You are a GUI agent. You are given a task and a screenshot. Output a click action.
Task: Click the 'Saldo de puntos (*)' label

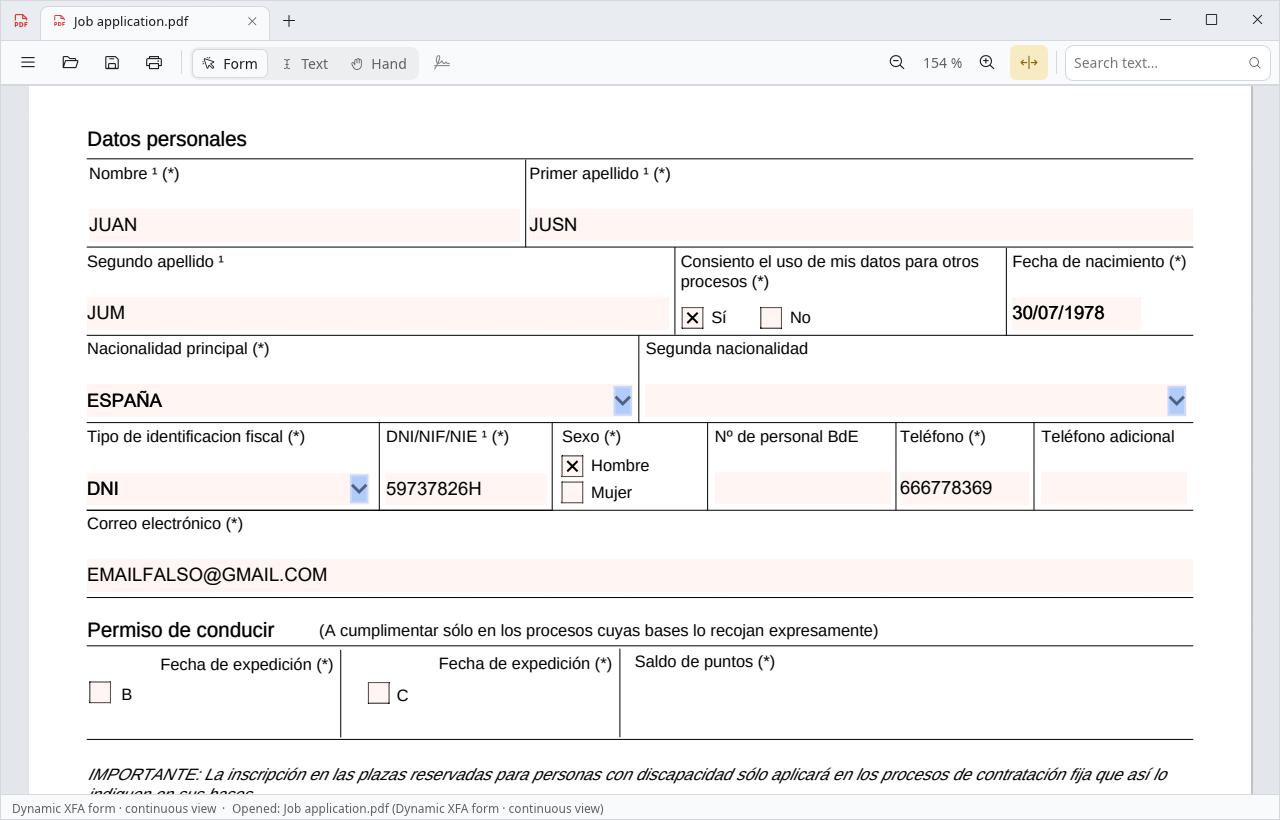[x=705, y=662]
